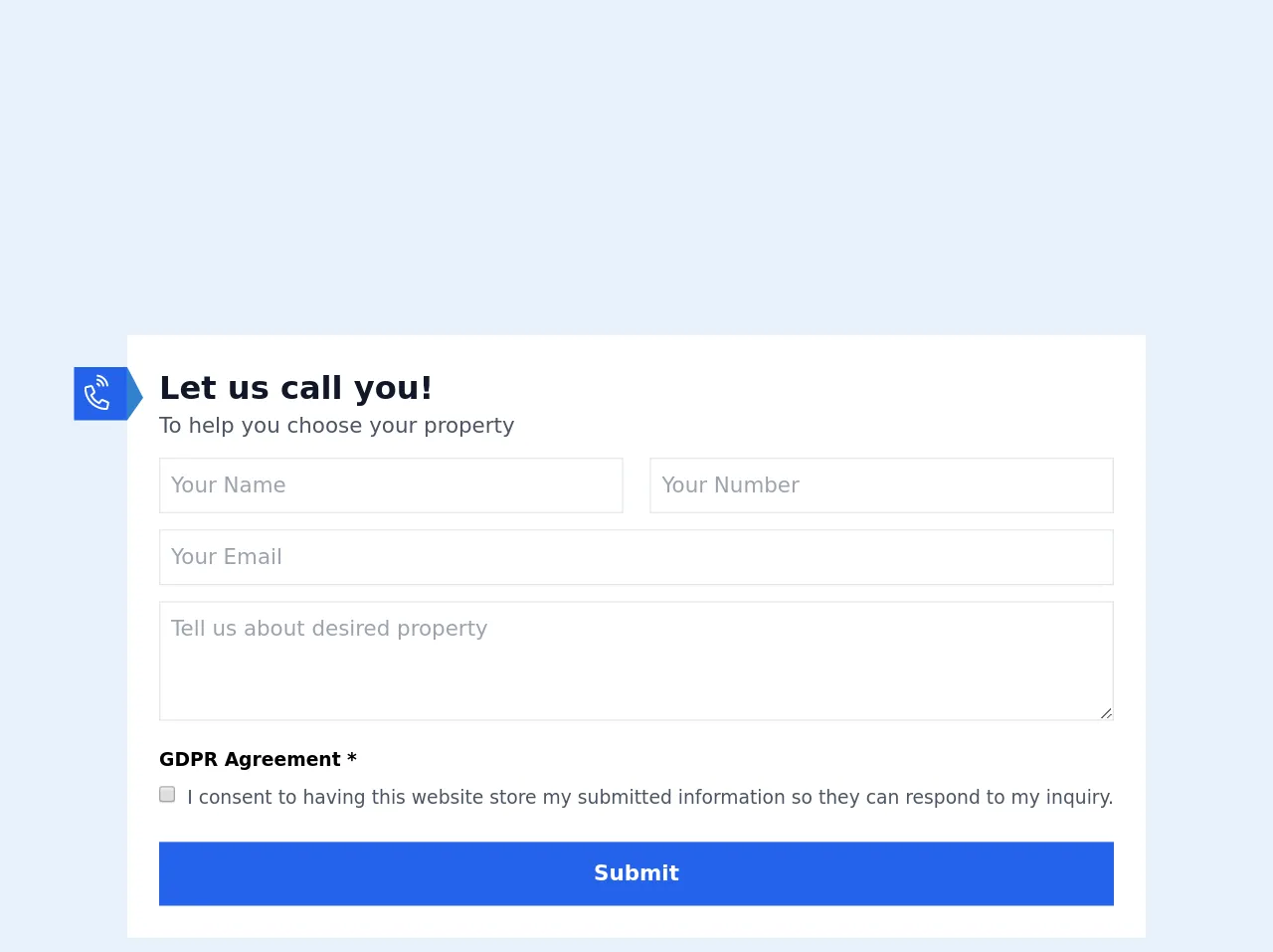Click the "Your Number" placeholder text
This screenshot has height=952, width=1273.
click(x=730, y=485)
